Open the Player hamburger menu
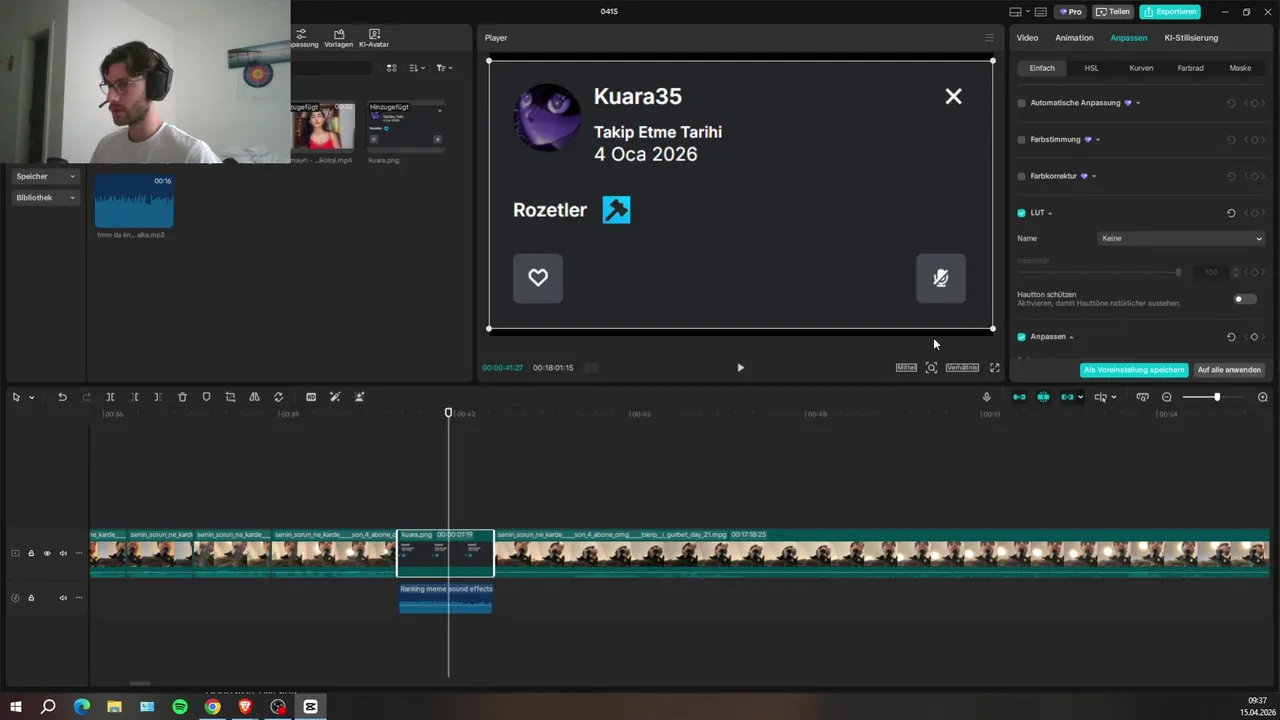This screenshot has height=720, width=1280. [x=989, y=38]
